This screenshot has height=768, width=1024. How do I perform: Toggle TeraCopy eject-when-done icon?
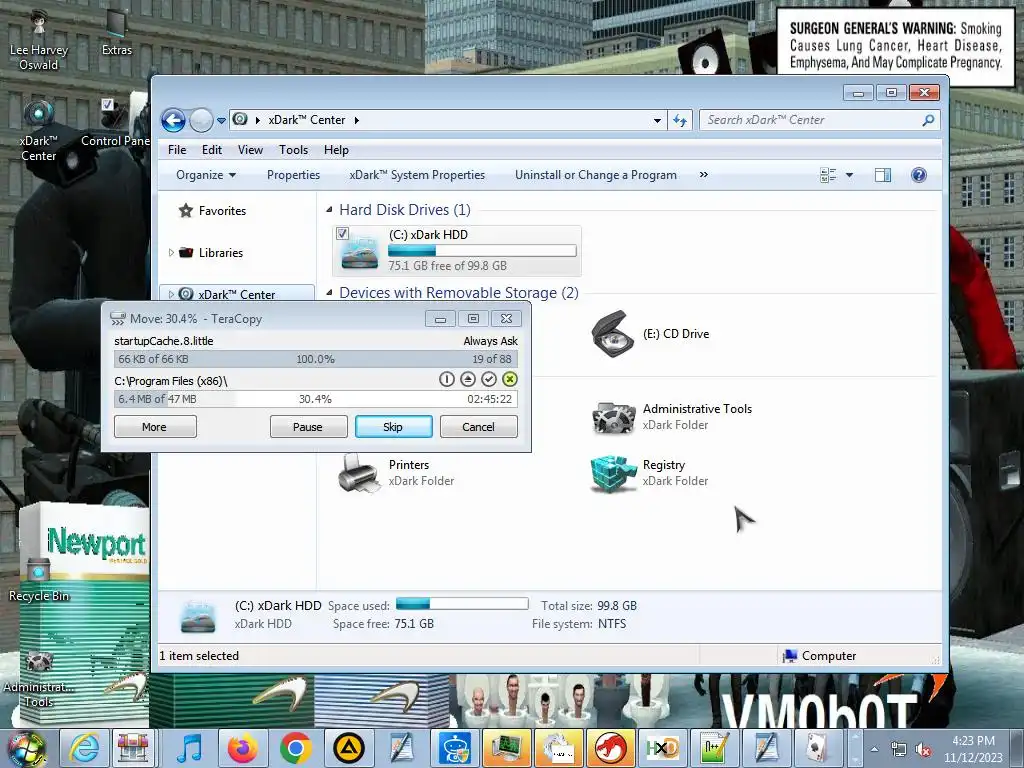(x=468, y=379)
